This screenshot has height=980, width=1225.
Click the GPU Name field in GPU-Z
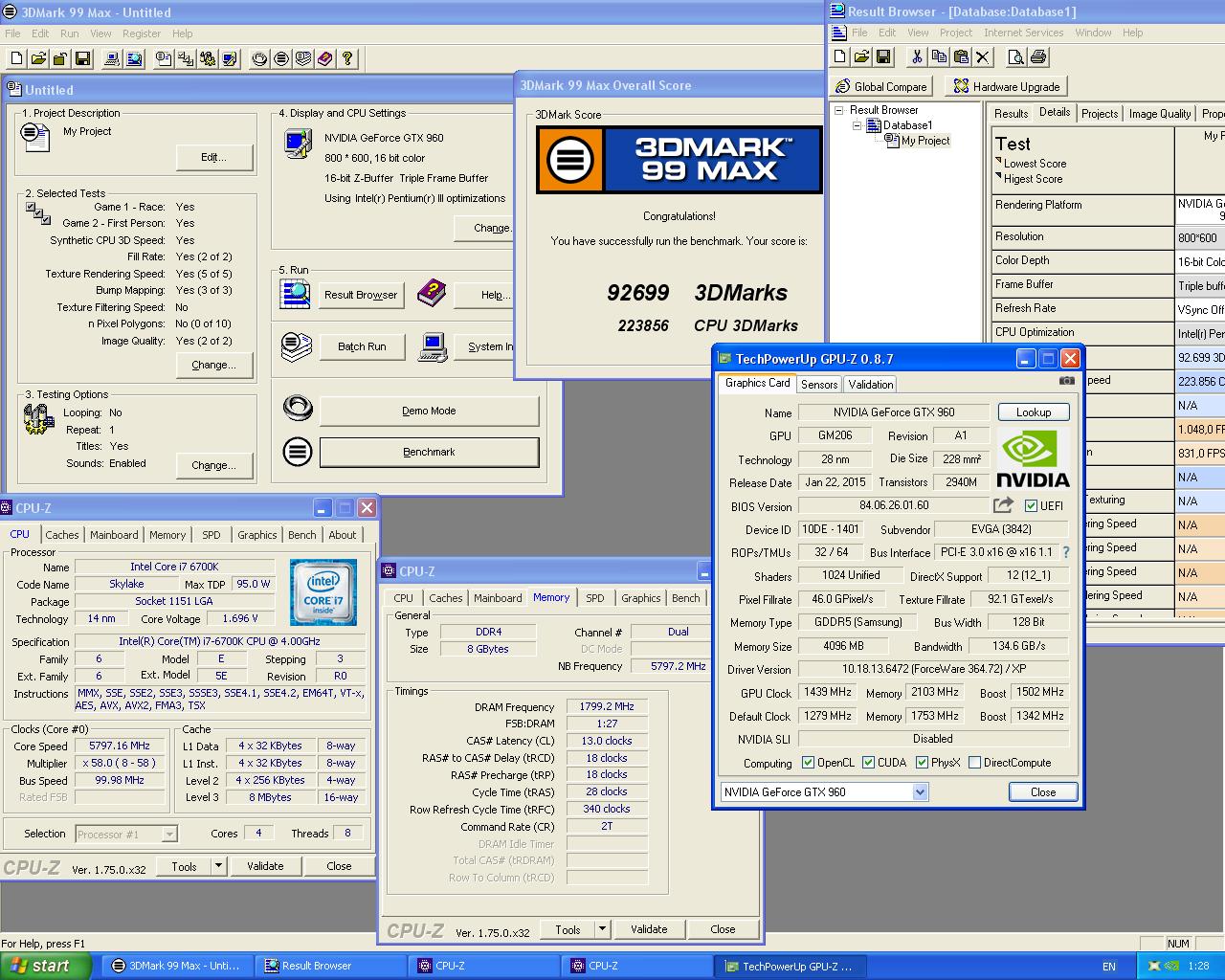click(x=894, y=412)
